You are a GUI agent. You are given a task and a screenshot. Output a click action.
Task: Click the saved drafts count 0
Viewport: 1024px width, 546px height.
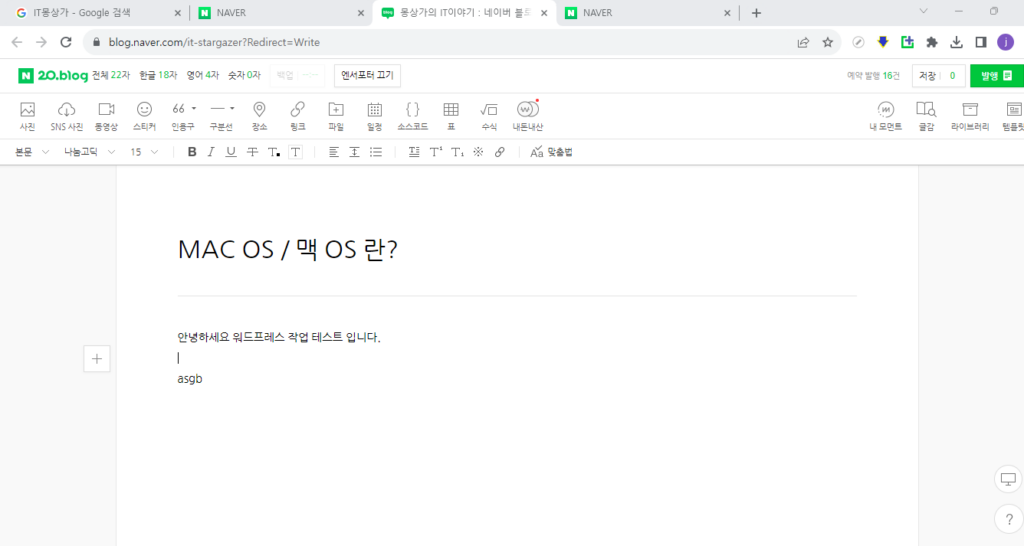(x=952, y=76)
